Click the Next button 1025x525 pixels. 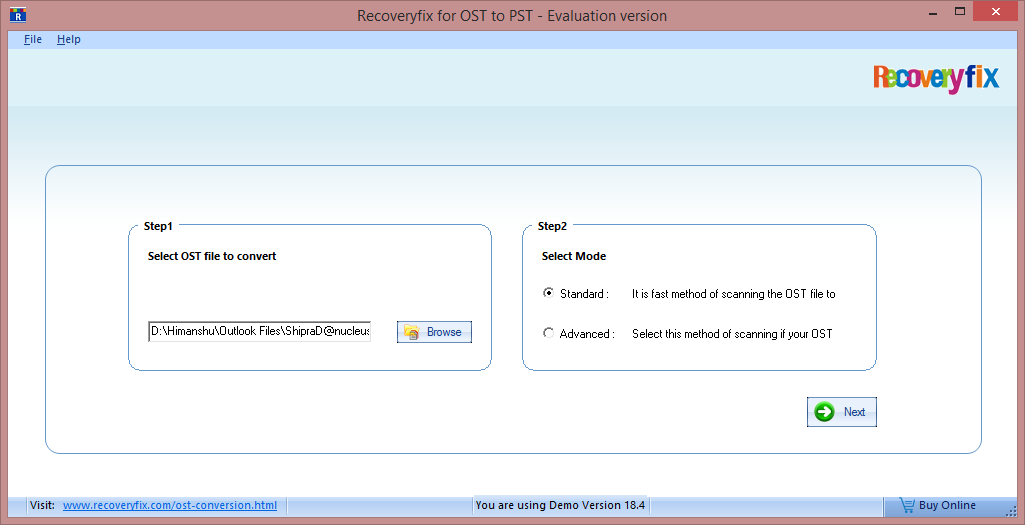(841, 412)
